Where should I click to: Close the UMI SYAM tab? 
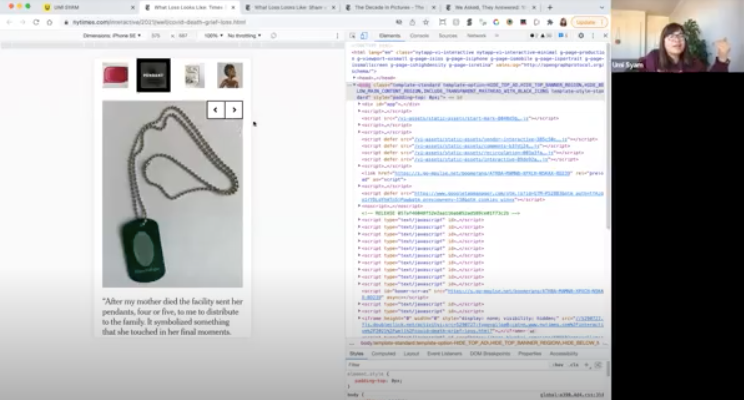[x=132, y=8]
